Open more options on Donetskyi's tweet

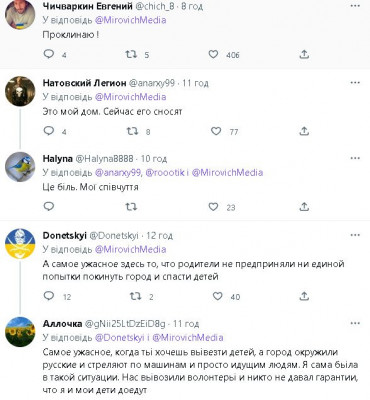click(x=355, y=235)
